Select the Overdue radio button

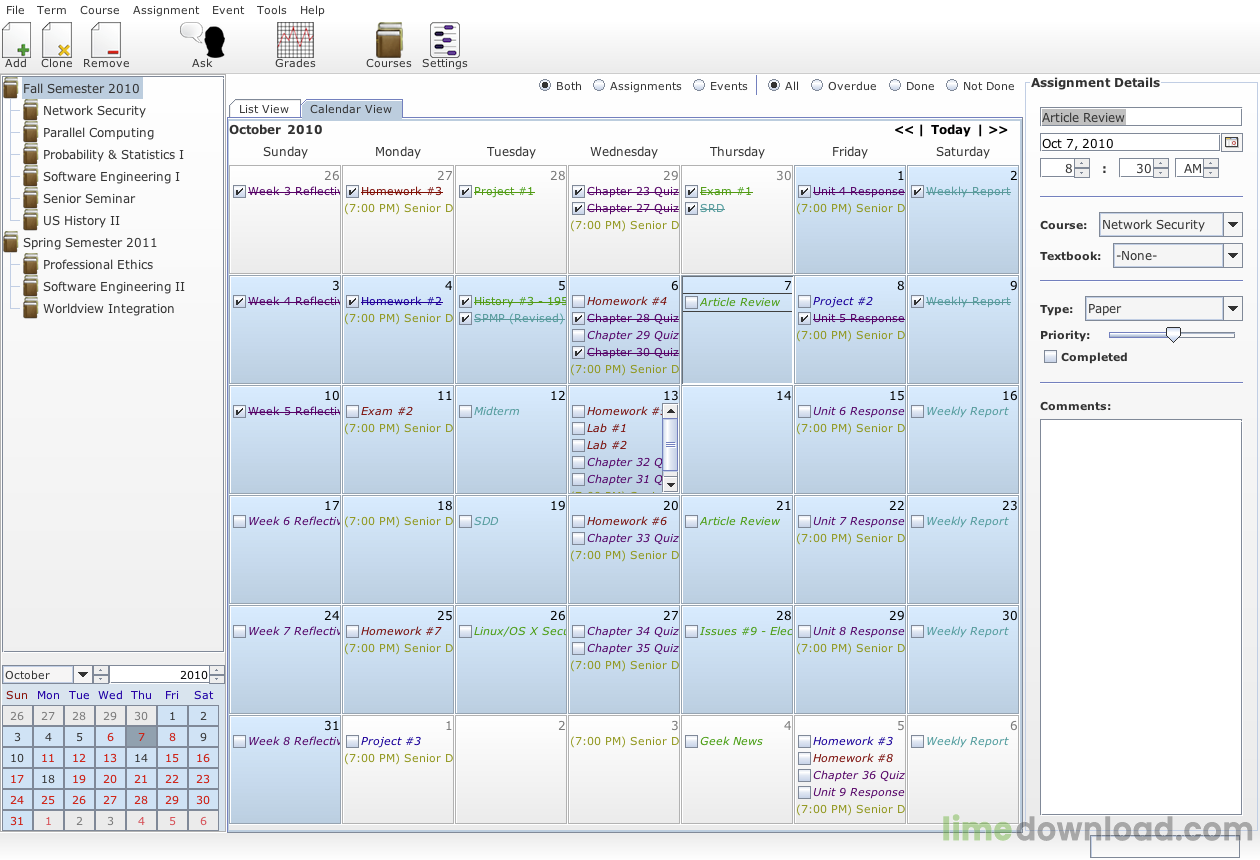(x=817, y=86)
